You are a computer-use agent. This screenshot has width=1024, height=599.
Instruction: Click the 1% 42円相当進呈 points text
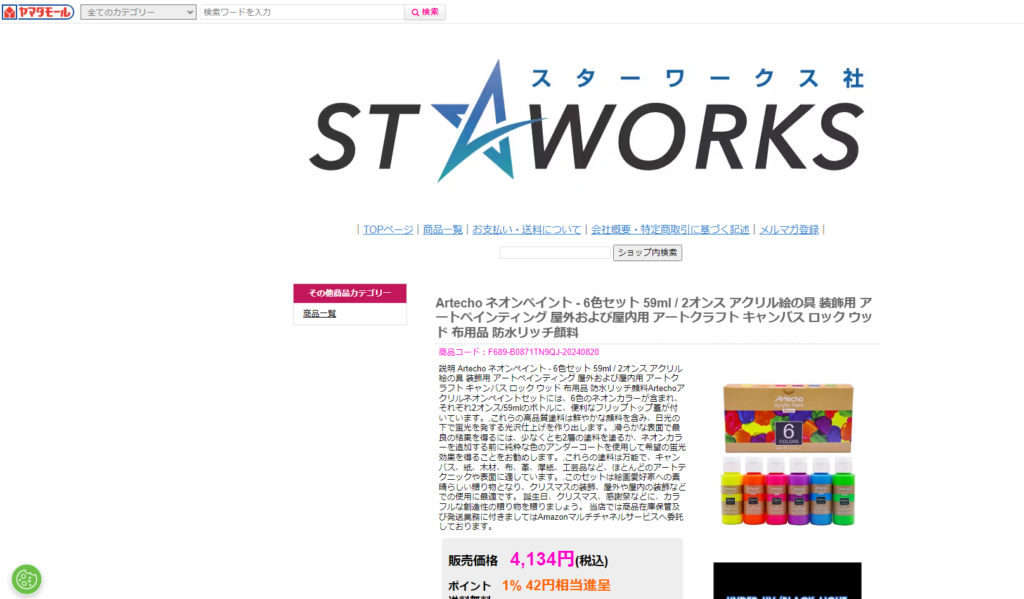pyautogui.click(x=556, y=585)
